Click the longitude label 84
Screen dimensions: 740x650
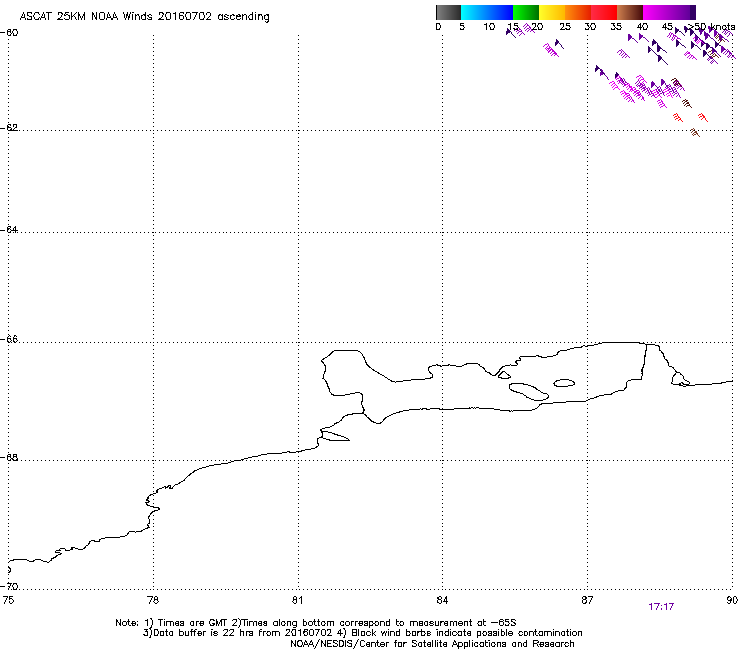pos(442,600)
